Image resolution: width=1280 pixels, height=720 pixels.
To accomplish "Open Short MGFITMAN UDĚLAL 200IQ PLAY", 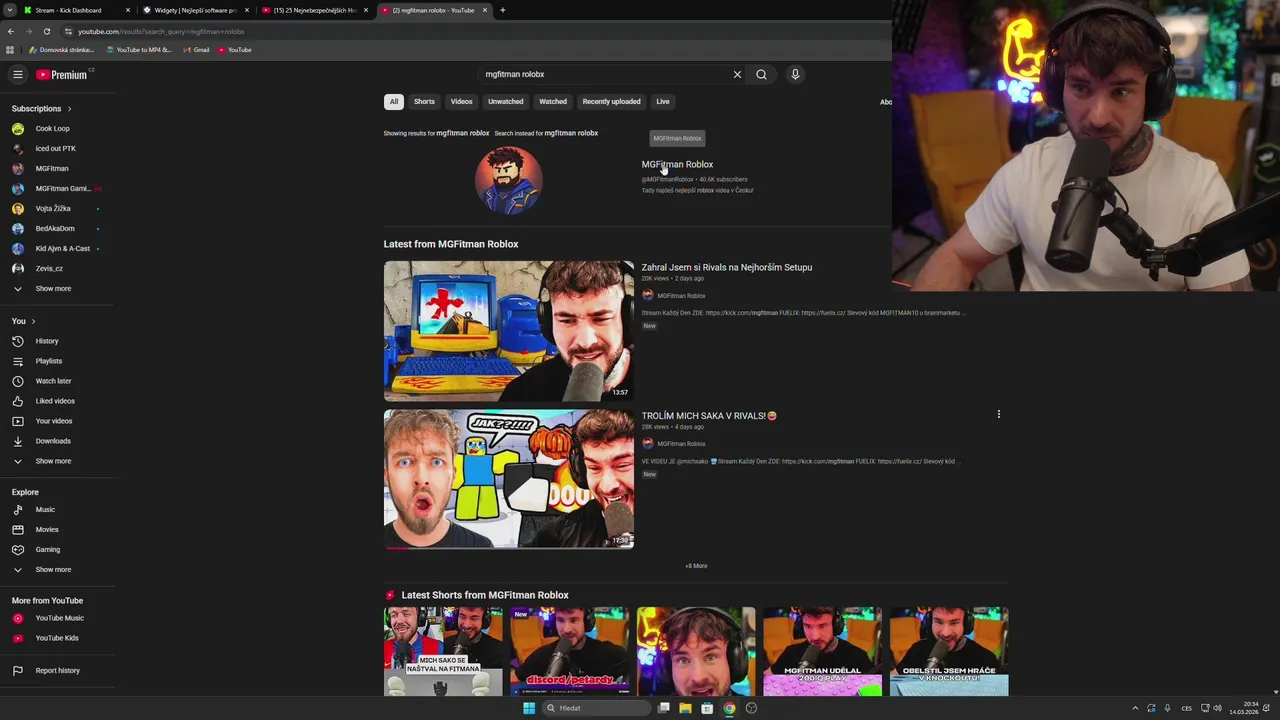I will pos(822,651).
